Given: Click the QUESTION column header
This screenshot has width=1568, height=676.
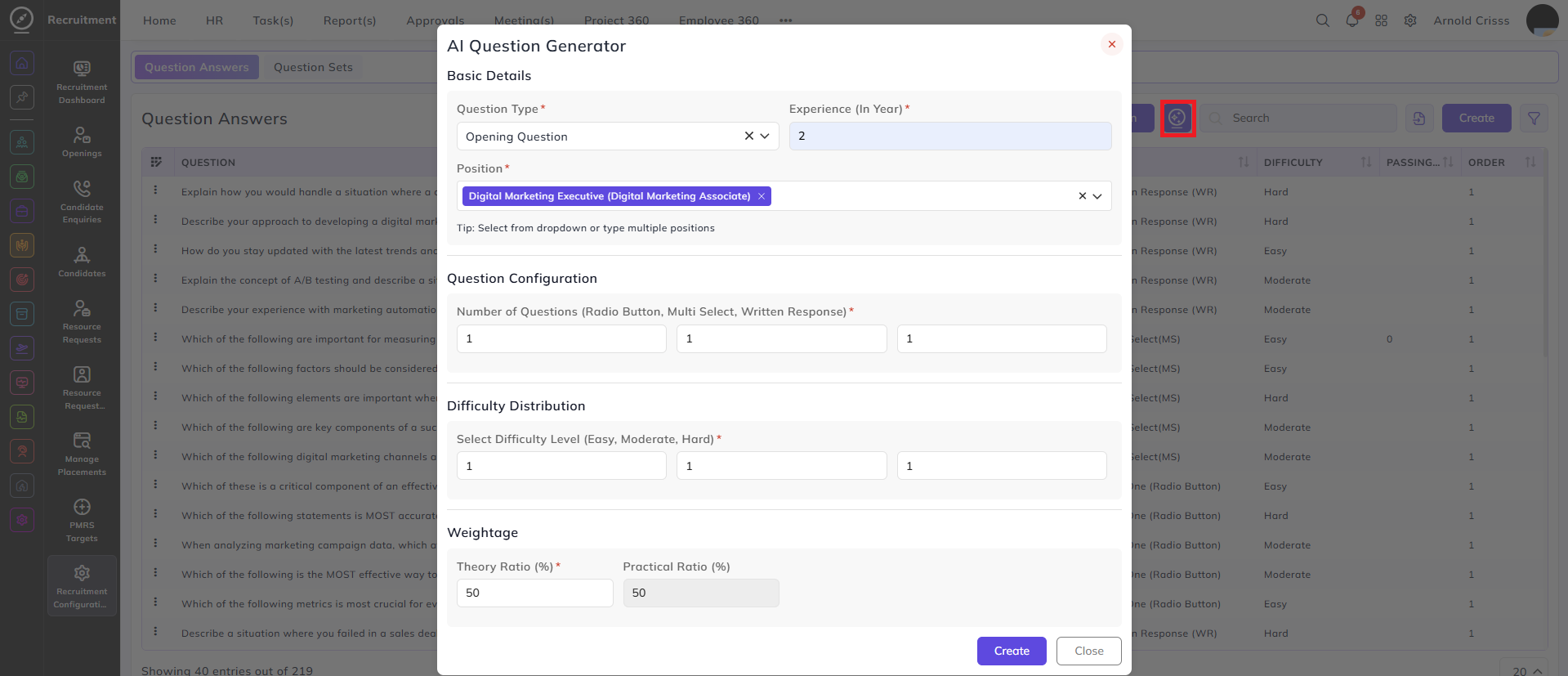Looking at the screenshot, I should [x=208, y=163].
